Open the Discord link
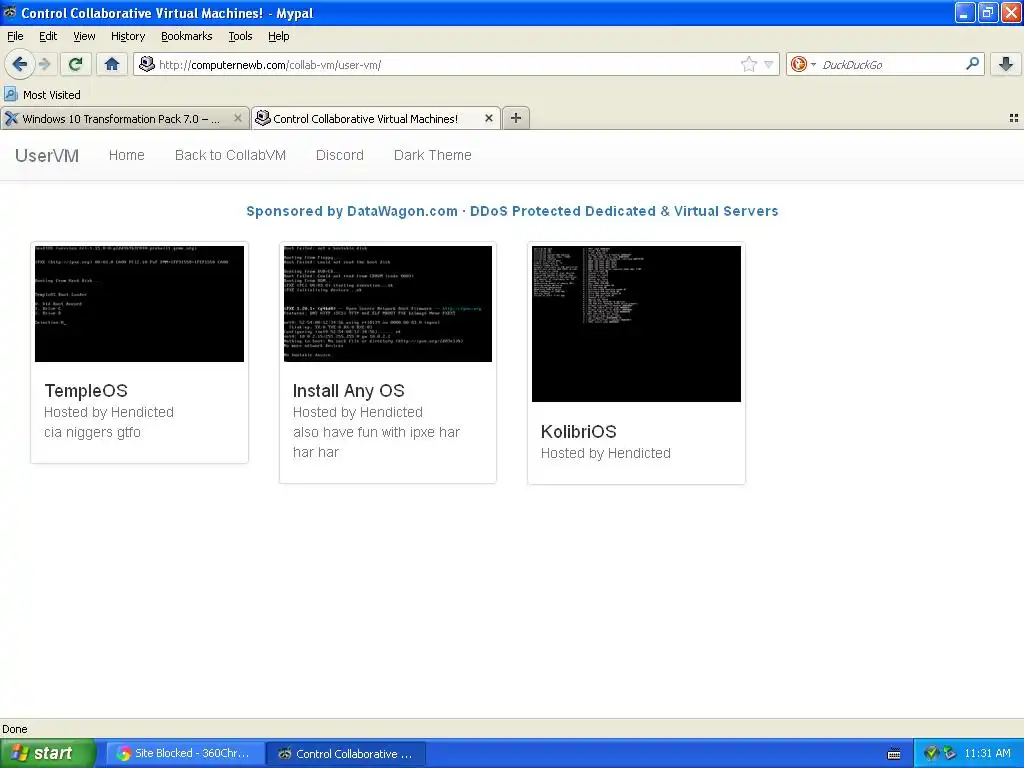1024x768 pixels. click(x=340, y=155)
